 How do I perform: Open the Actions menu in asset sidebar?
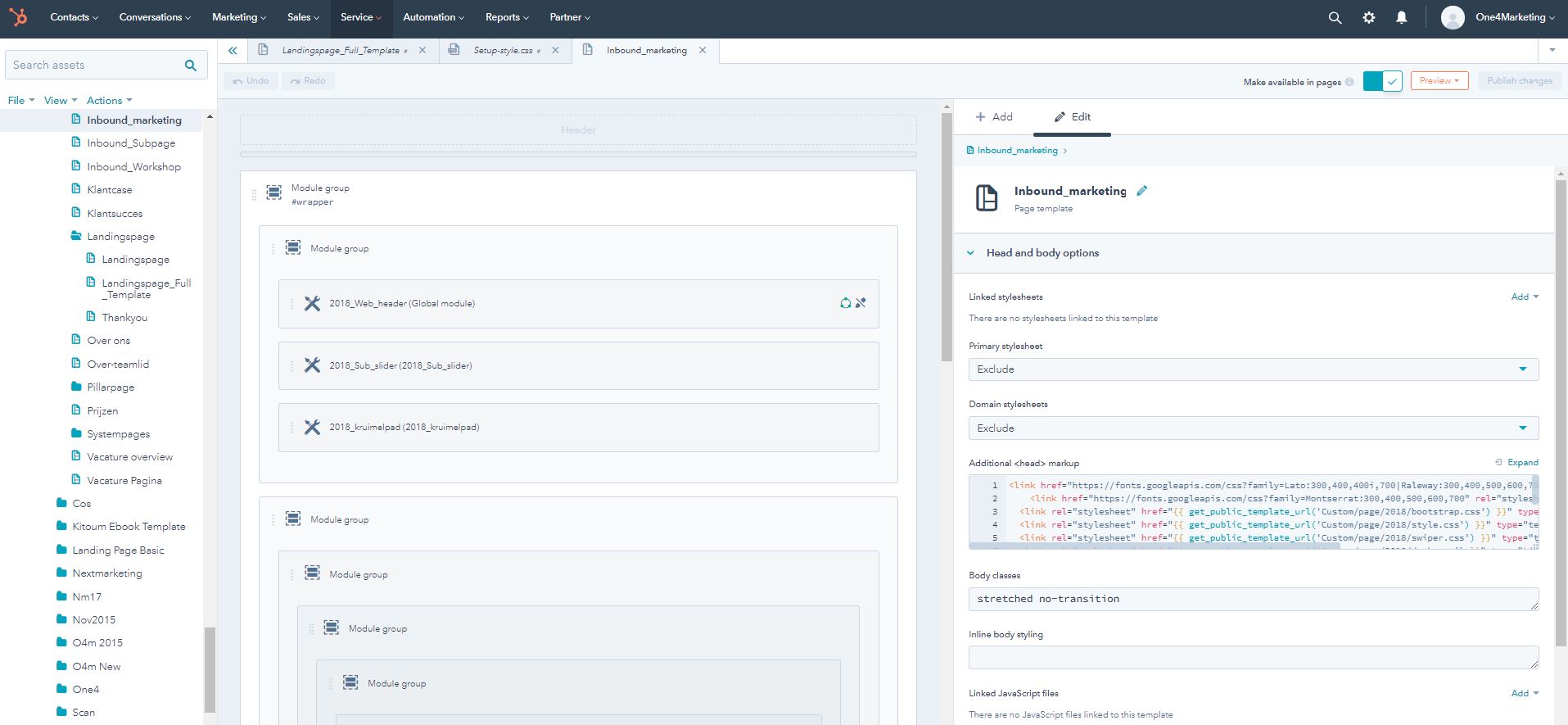click(109, 101)
